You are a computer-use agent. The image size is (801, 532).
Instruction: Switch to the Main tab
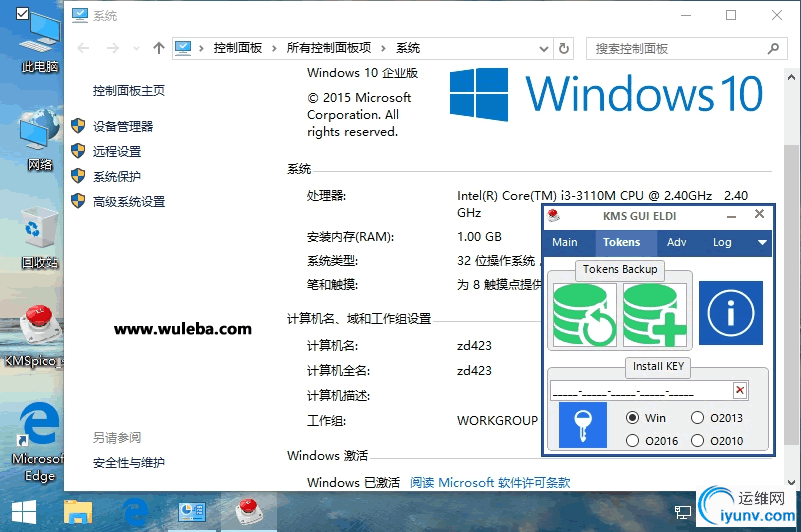click(564, 242)
